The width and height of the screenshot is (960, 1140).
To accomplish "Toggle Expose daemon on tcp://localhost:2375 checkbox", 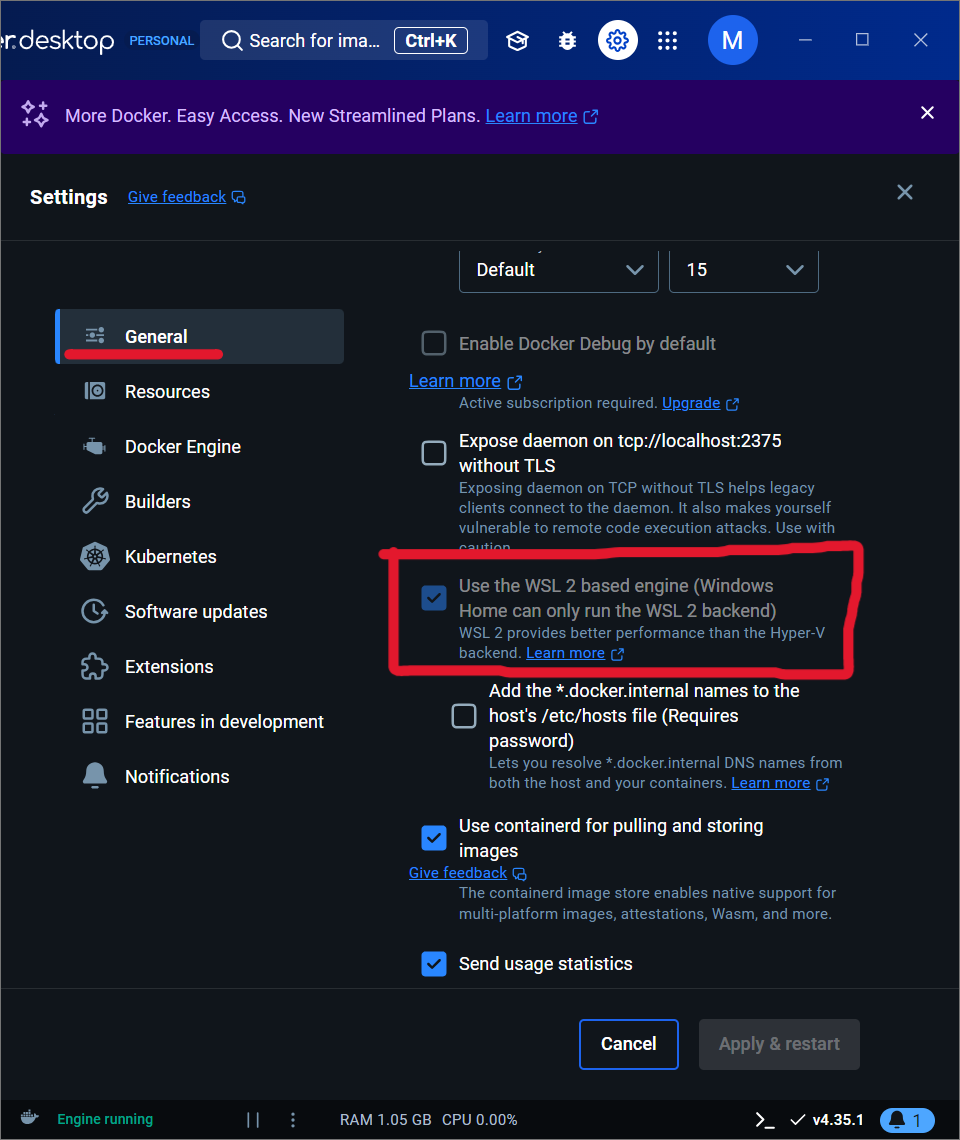I will [434, 453].
